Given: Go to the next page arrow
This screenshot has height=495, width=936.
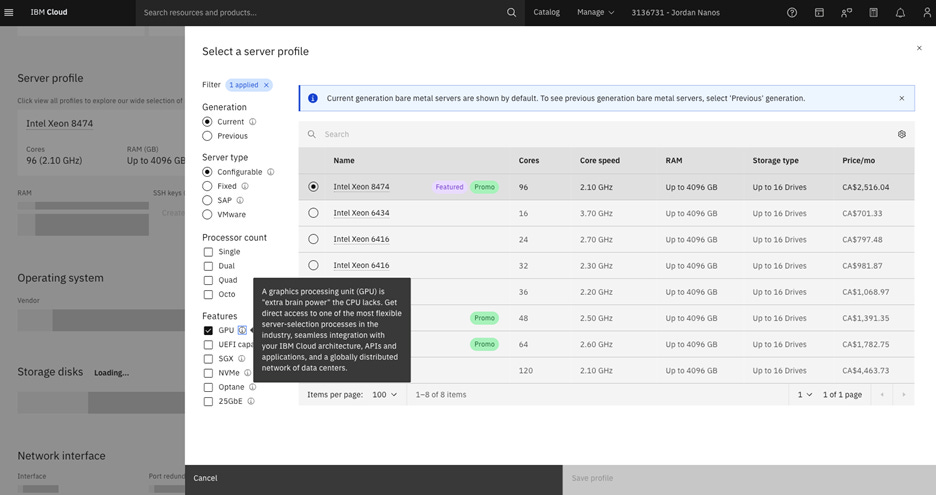Looking at the screenshot, I should pos(903,395).
